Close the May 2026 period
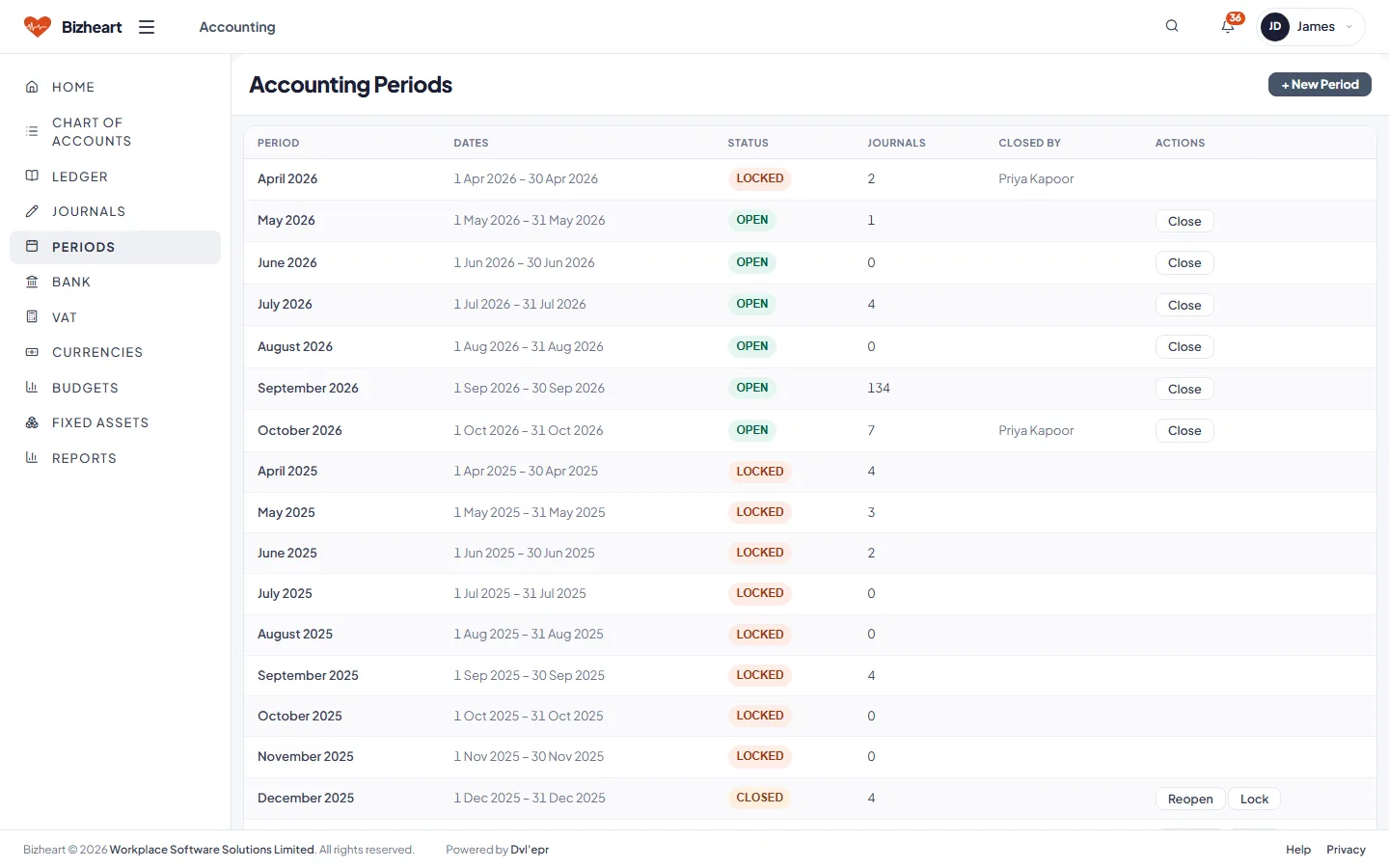 coord(1185,221)
